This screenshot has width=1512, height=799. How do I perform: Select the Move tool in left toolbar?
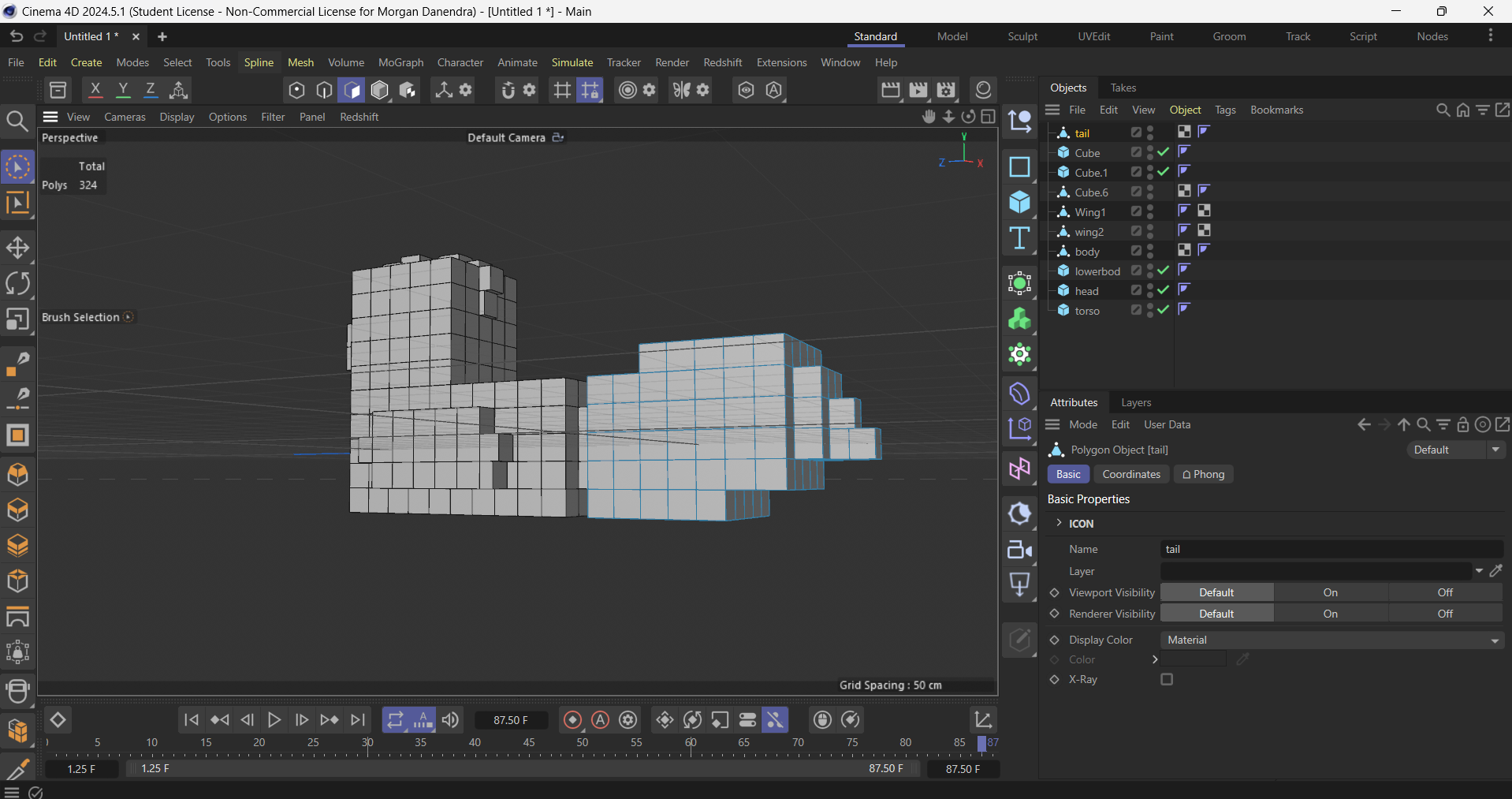click(x=17, y=248)
